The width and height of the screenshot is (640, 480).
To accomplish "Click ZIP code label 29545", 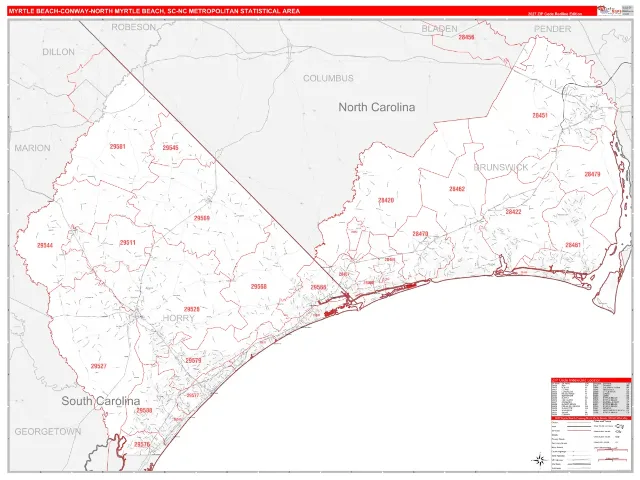I will (171, 148).
